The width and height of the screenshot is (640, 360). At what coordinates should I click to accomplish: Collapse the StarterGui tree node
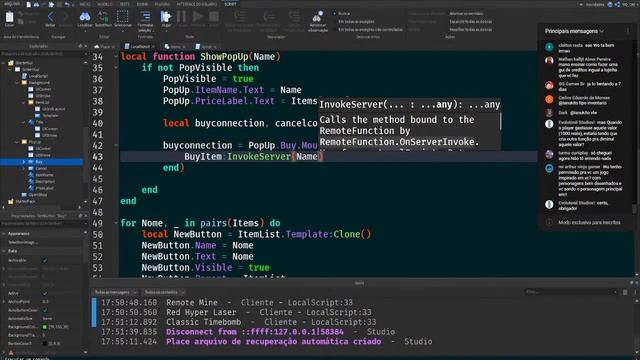[x=4, y=63]
